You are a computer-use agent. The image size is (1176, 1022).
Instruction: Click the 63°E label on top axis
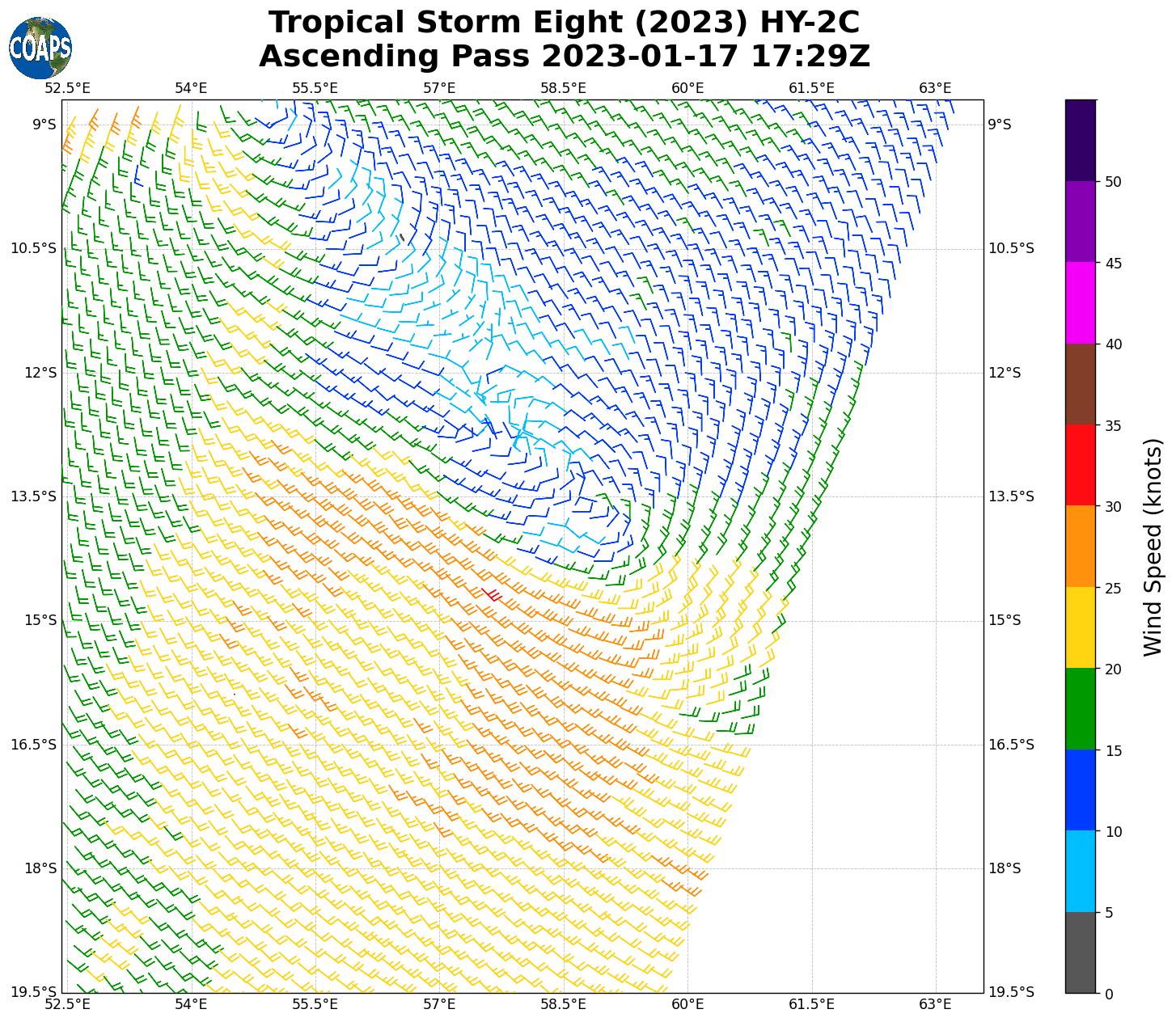[x=935, y=87]
